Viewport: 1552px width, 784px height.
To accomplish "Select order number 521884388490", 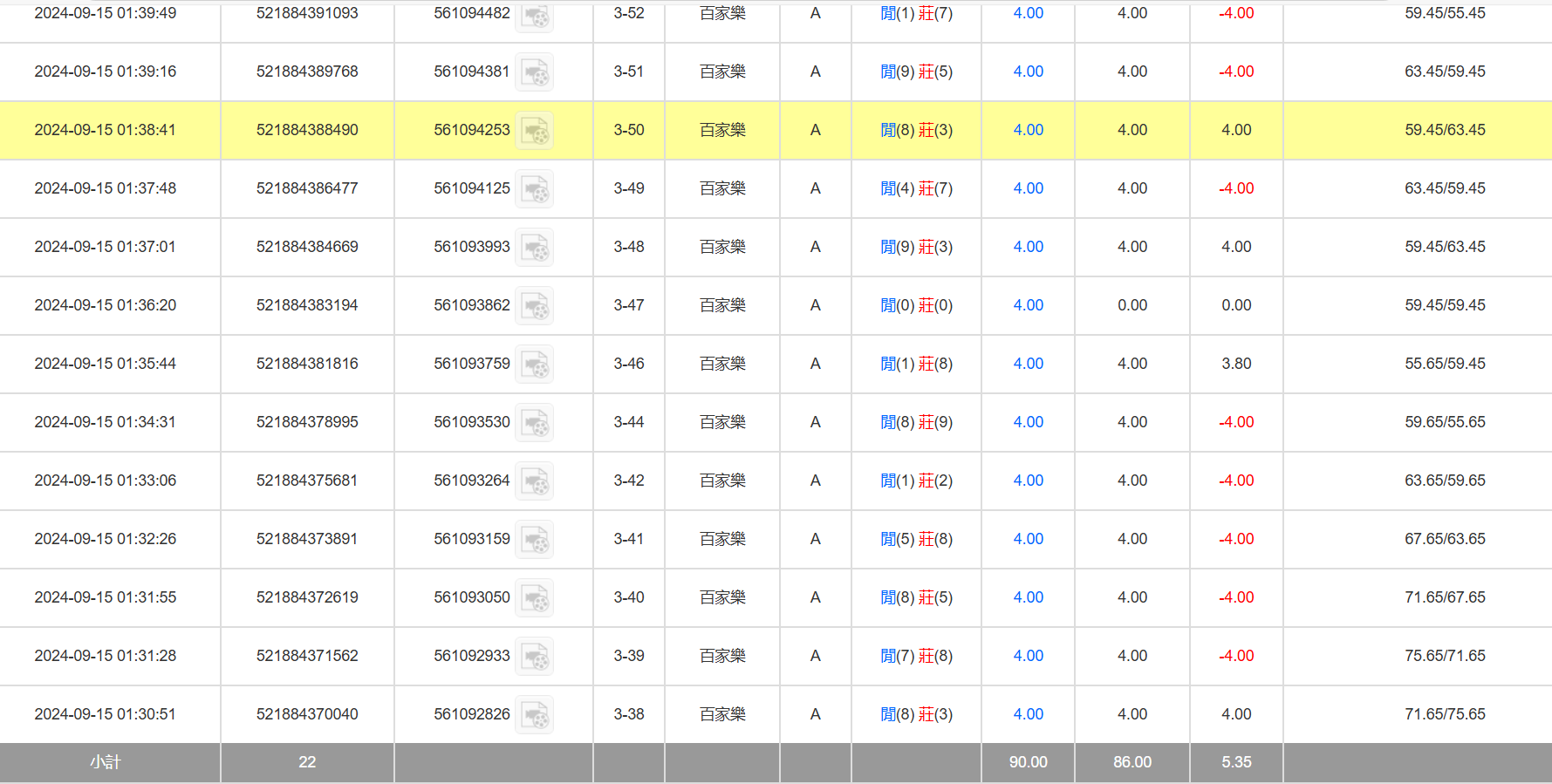I will pos(307,130).
